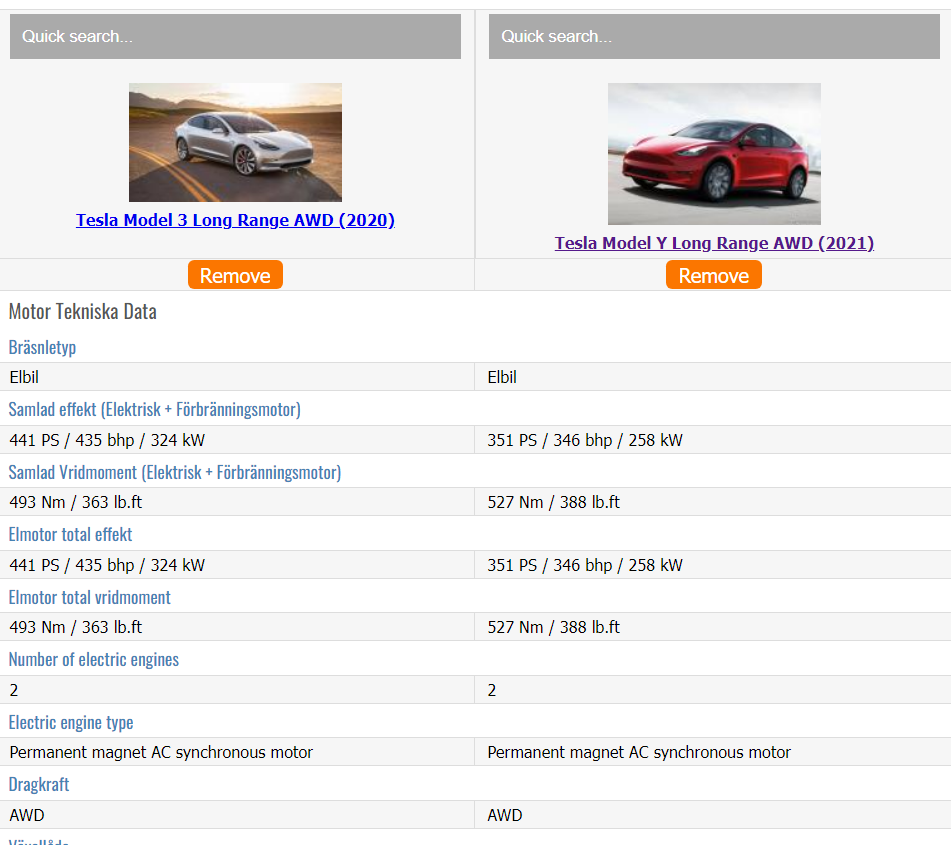The width and height of the screenshot is (951, 845).
Task: Select Samlad effekt value 441 PS / 435 bhp
Action: 237,440
